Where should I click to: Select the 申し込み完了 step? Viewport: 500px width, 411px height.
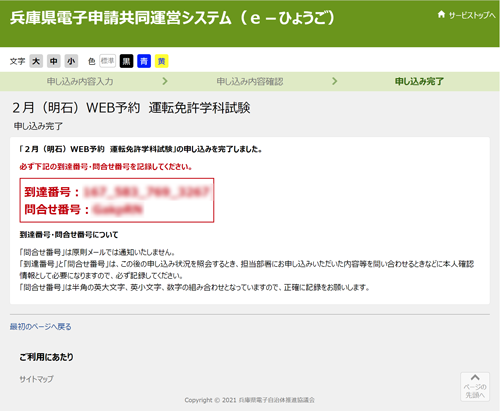(419, 81)
